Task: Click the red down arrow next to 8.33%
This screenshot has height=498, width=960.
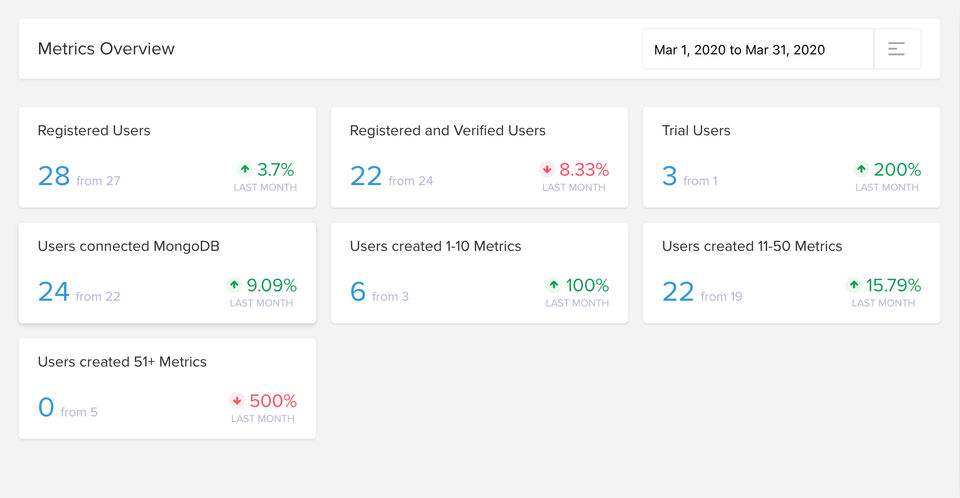Action: (x=547, y=168)
